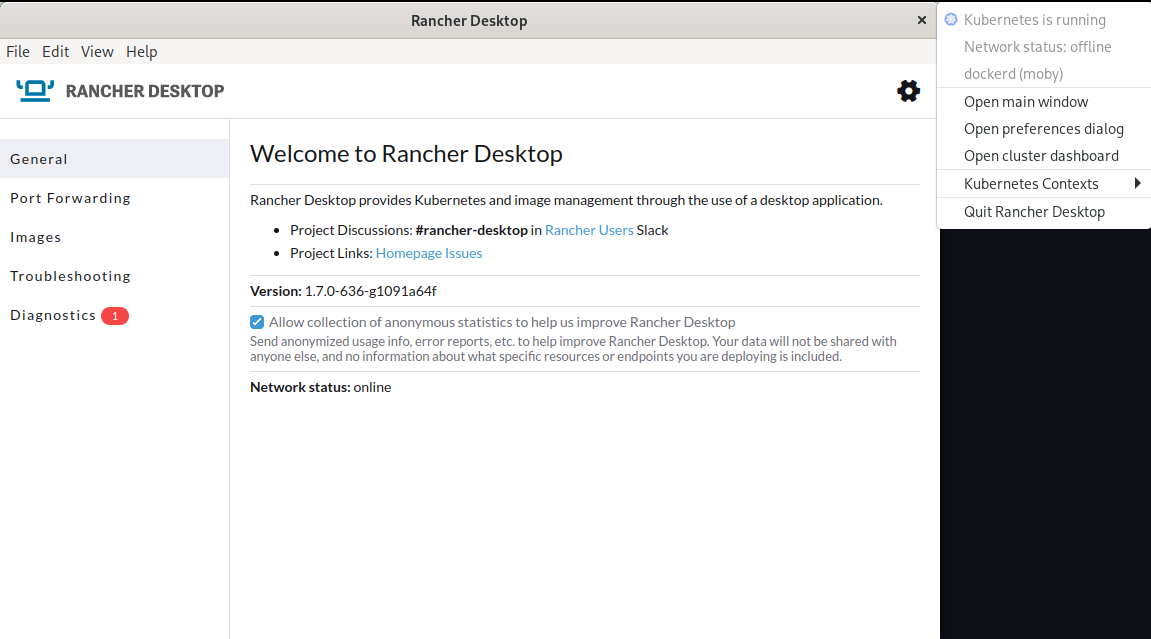Image resolution: width=1151 pixels, height=639 pixels.
Task: Open the Images section
Action: pyautogui.click(x=35, y=236)
